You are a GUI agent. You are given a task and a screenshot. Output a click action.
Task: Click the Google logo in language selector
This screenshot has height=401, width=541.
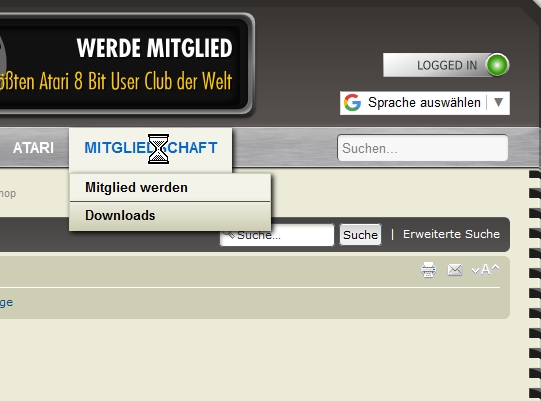click(352, 102)
